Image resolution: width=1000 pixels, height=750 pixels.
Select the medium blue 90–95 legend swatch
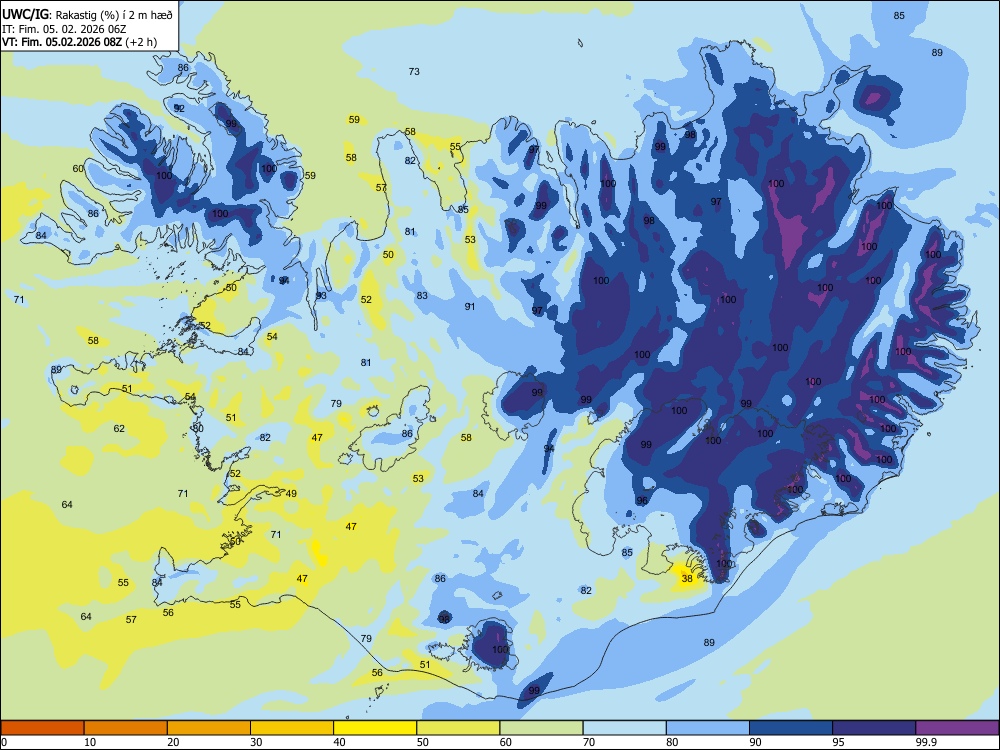pyautogui.click(x=791, y=728)
